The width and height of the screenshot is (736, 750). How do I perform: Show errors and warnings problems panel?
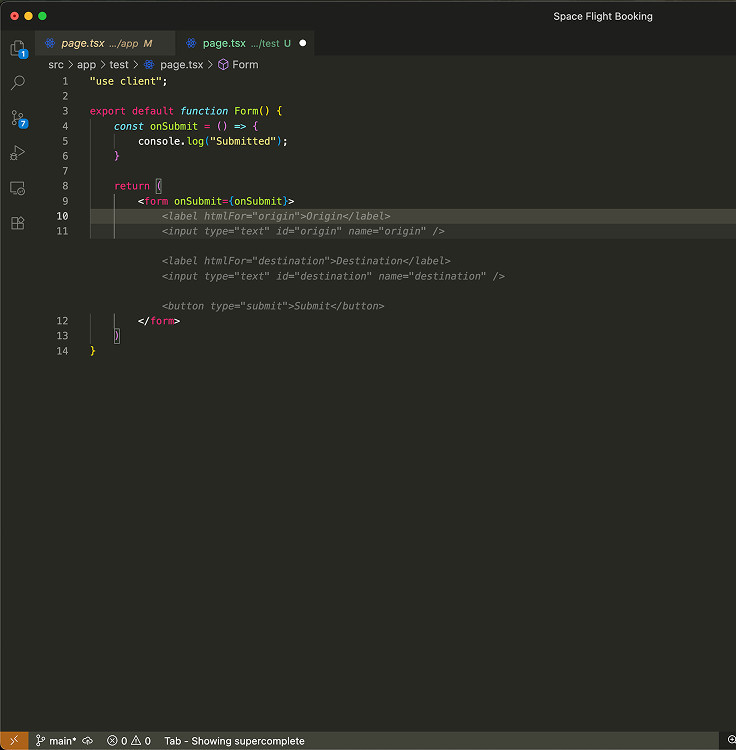pos(129,741)
